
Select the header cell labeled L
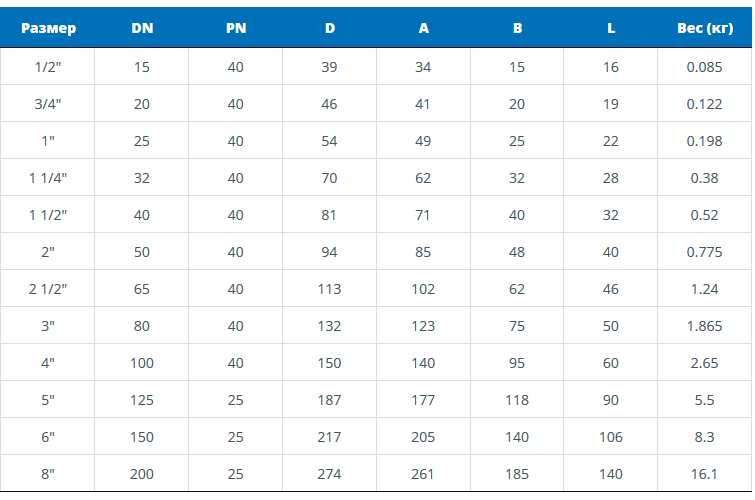(x=611, y=28)
